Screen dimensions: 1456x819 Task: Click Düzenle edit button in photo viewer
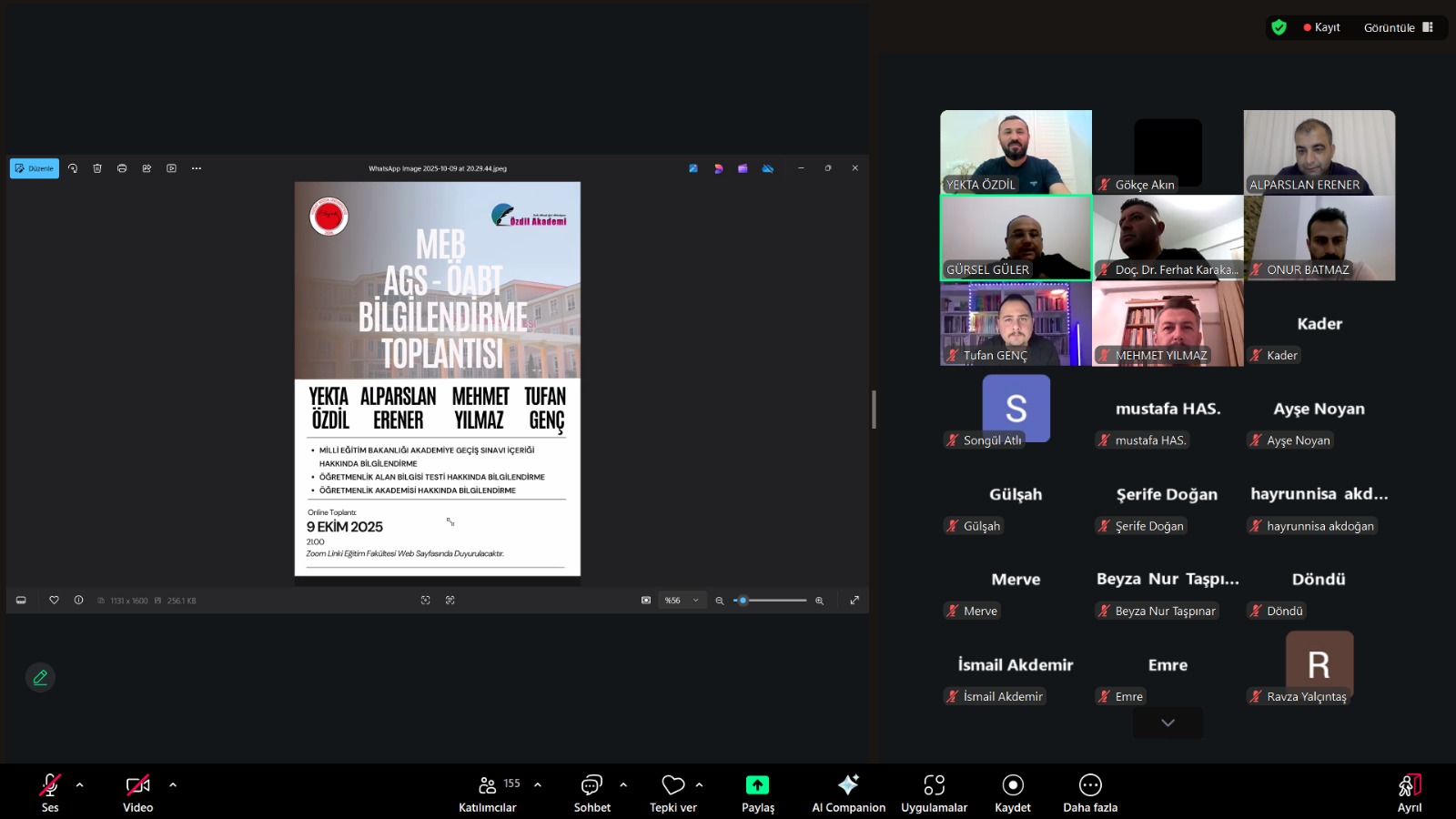[x=35, y=168]
